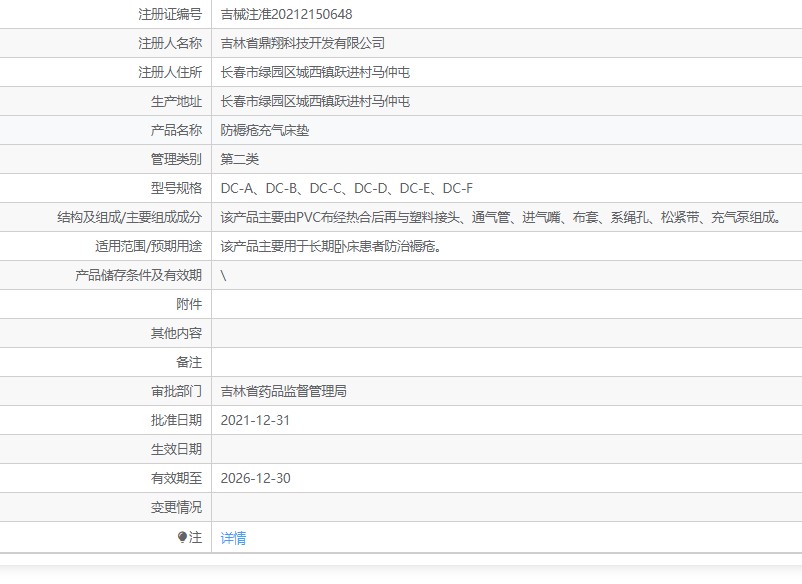Select registrant name 吉林省鼎翔科技开发有限公司
Image resolution: width=802 pixels, height=584 pixels.
click(x=303, y=43)
